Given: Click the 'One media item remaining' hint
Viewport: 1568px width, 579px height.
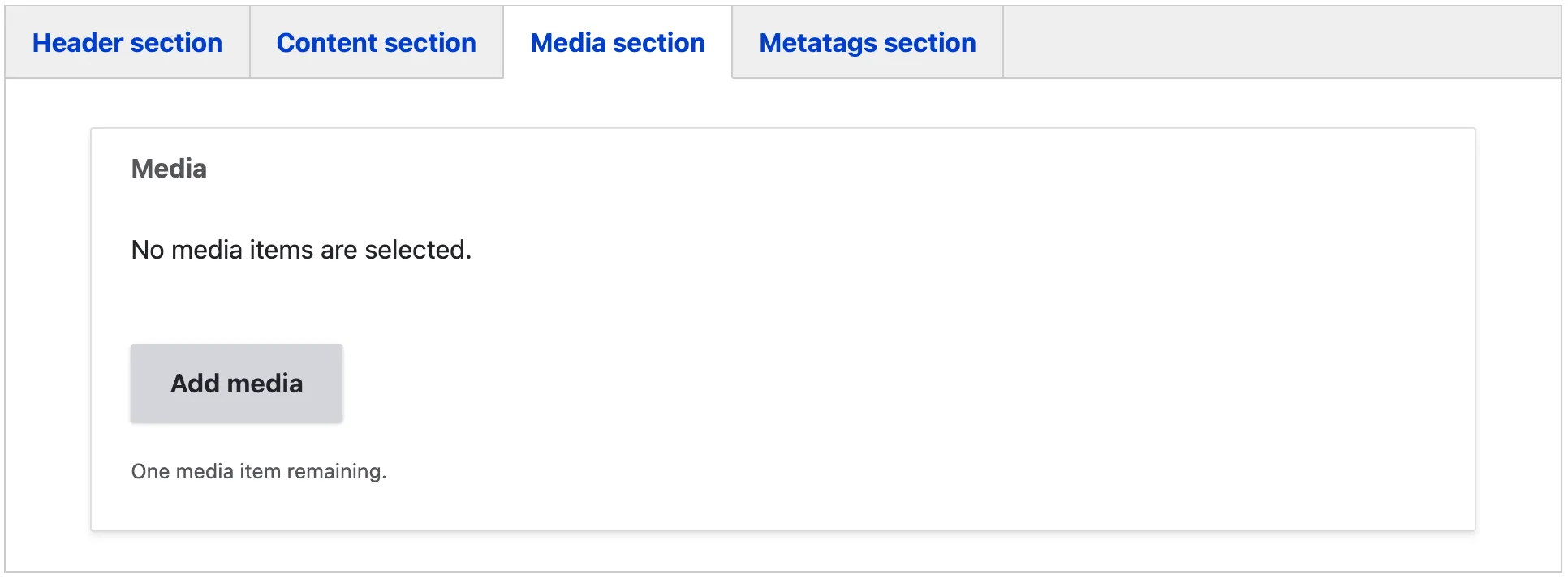Looking at the screenshot, I should pyautogui.click(x=259, y=471).
